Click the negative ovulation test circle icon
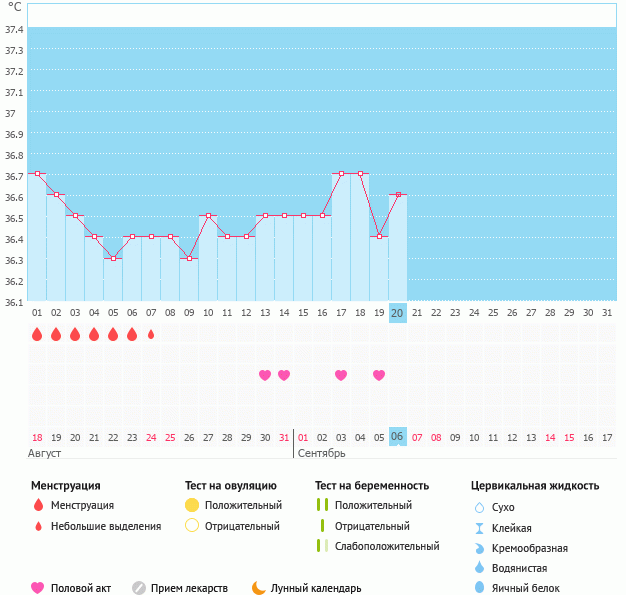Image resolution: width=626 pixels, height=595 pixels. point(192,526)
